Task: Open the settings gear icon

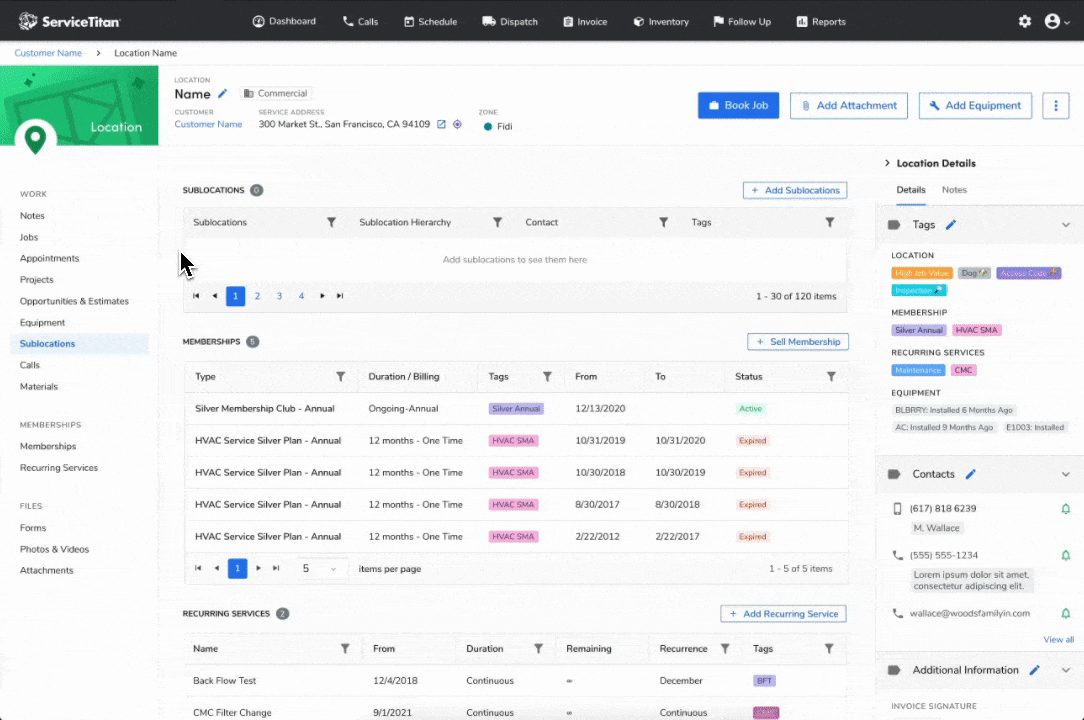Action: coord(1025,21)
